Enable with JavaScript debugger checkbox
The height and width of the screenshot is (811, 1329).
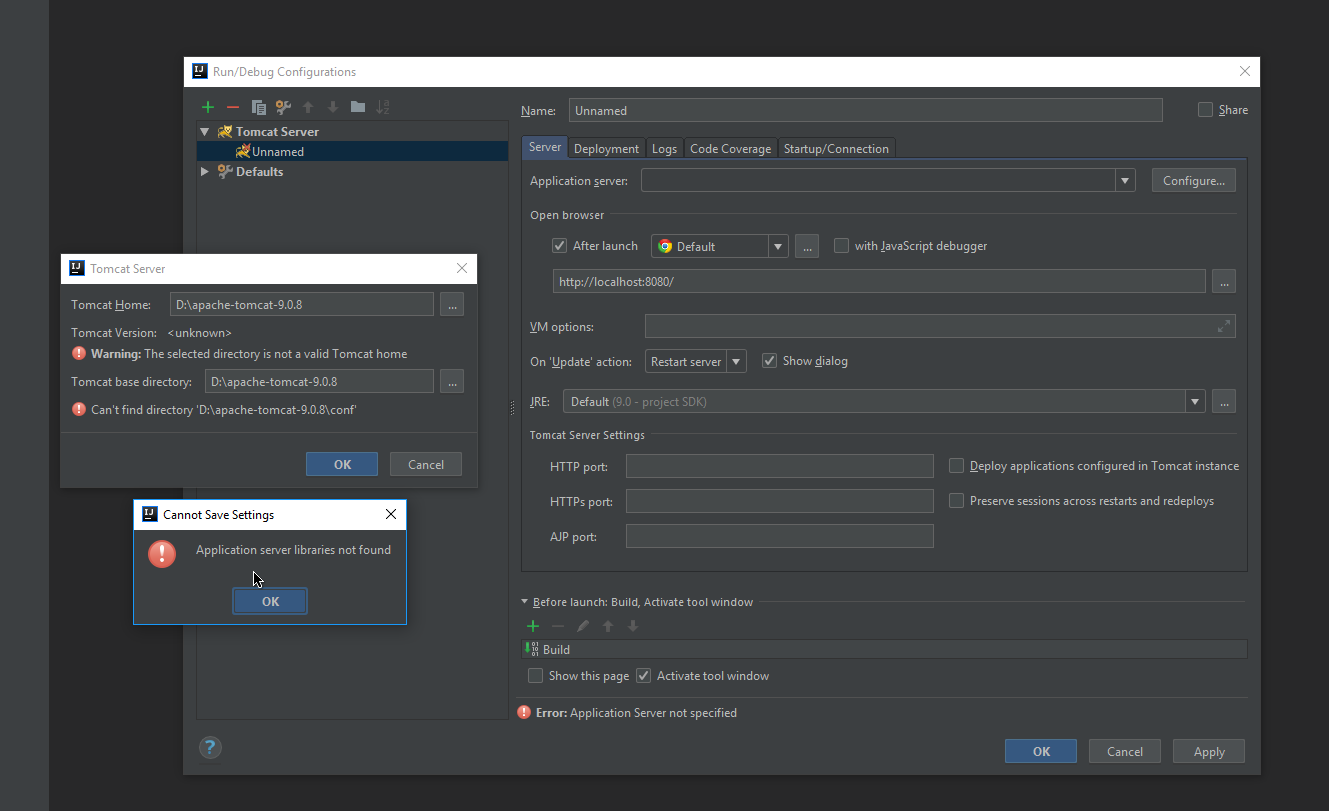[x=841, y=246]
